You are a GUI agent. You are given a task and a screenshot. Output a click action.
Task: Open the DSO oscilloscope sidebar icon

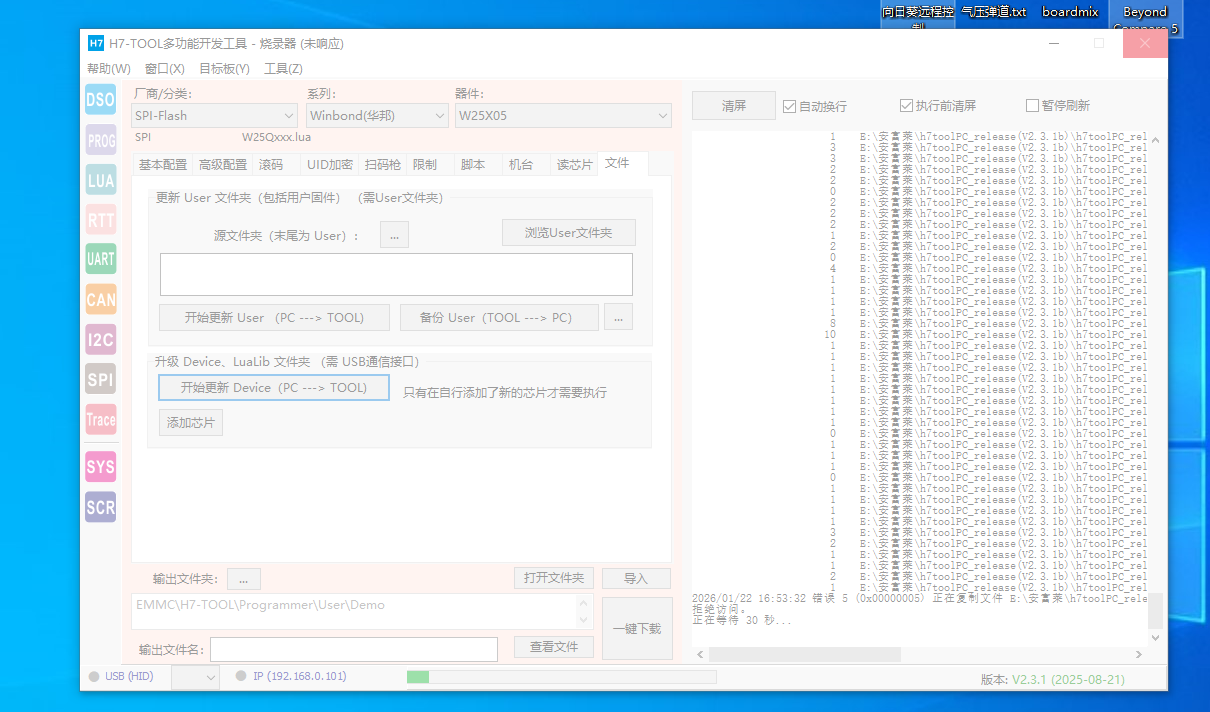100,100
